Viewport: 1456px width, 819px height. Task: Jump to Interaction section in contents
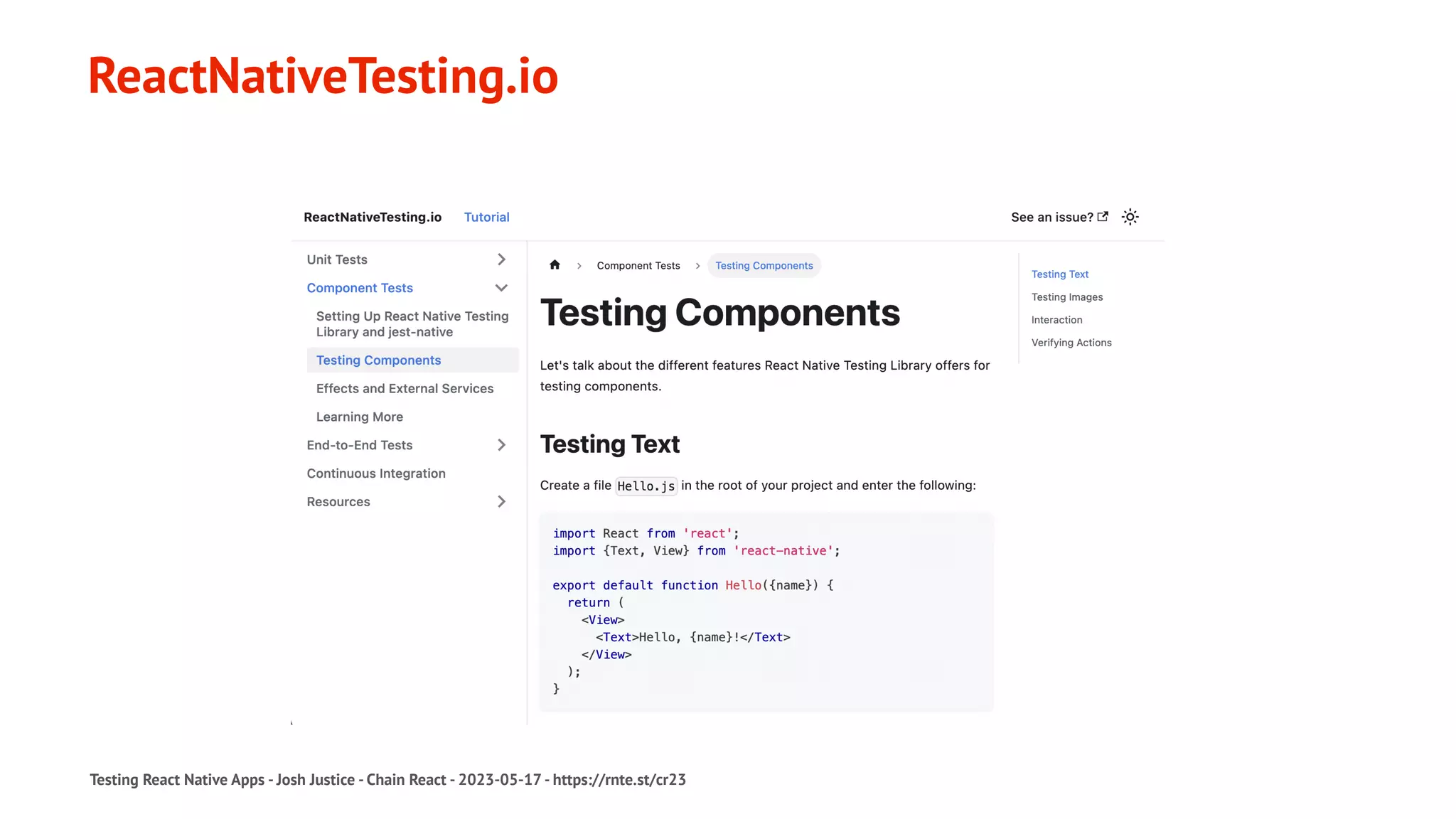[x=1056, y=320]
